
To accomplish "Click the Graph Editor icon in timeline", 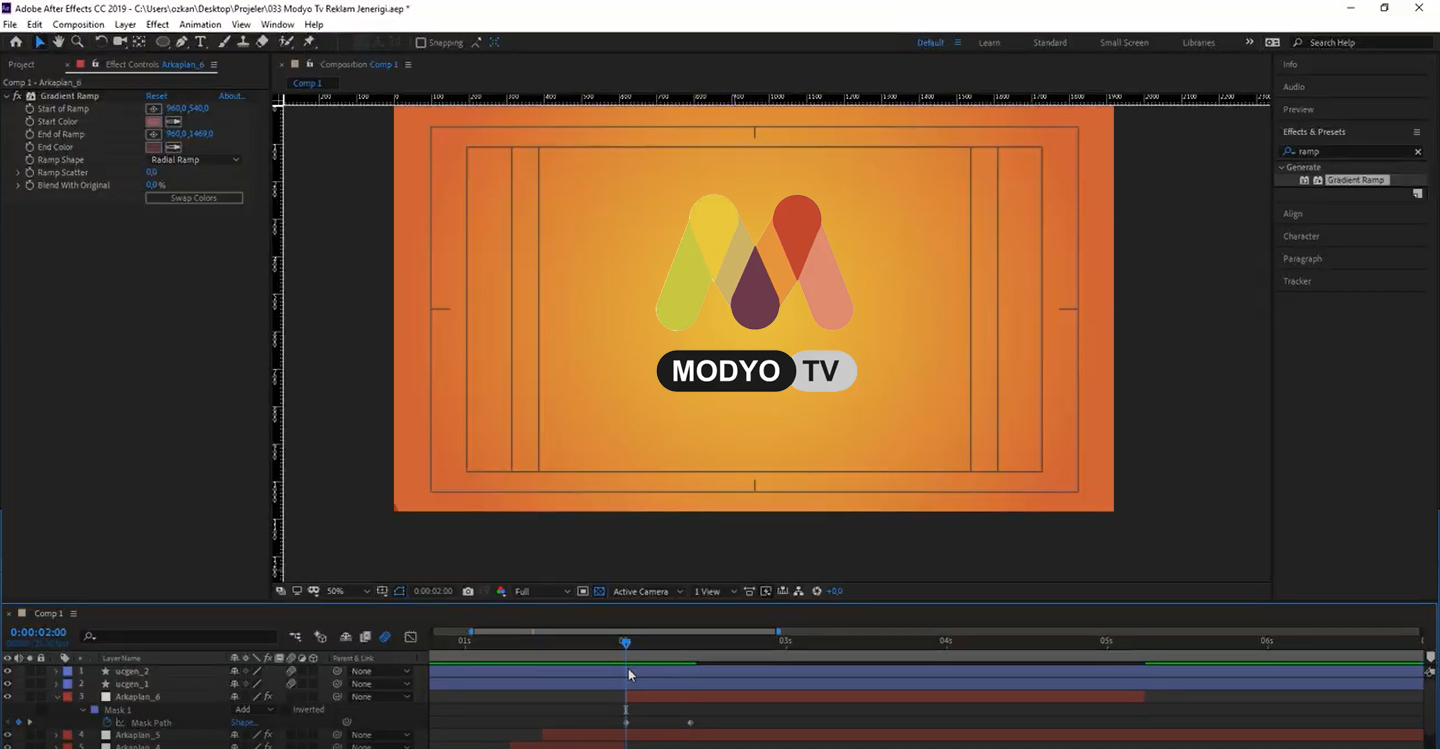I will click(411, 637).
